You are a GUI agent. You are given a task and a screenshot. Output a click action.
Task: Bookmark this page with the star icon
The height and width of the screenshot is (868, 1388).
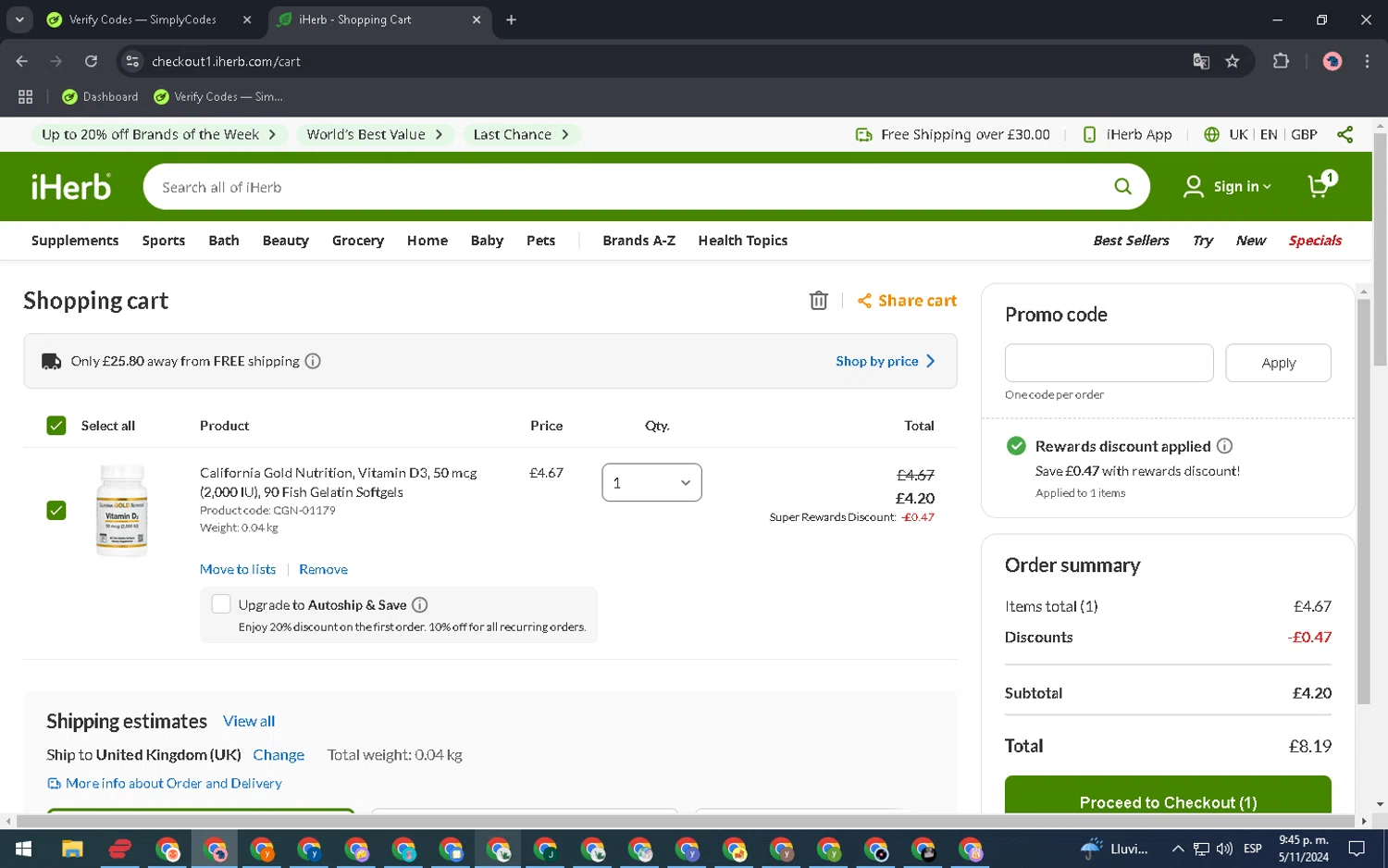coord(1232,61)
